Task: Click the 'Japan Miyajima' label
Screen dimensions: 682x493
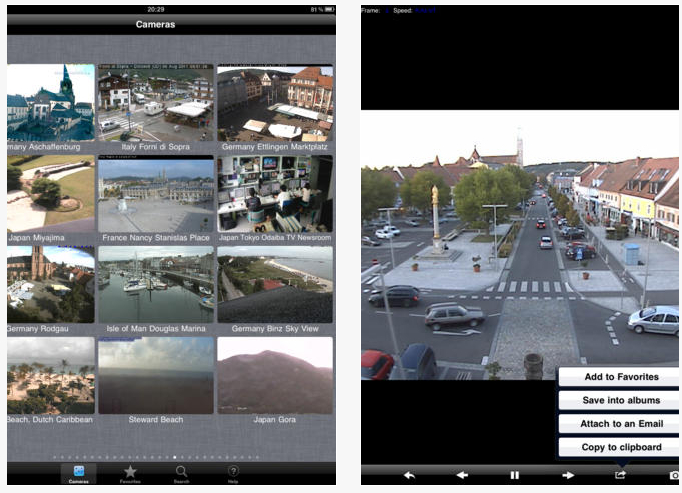Action: coord(37,238)
